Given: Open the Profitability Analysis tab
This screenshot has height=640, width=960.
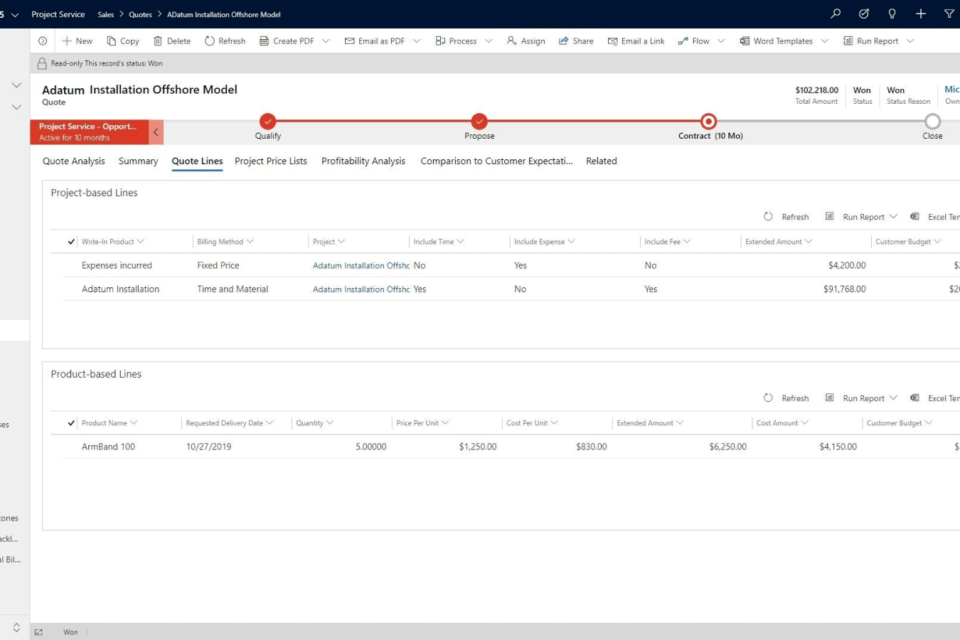Looking at the screenshot, I should [363, 161].
